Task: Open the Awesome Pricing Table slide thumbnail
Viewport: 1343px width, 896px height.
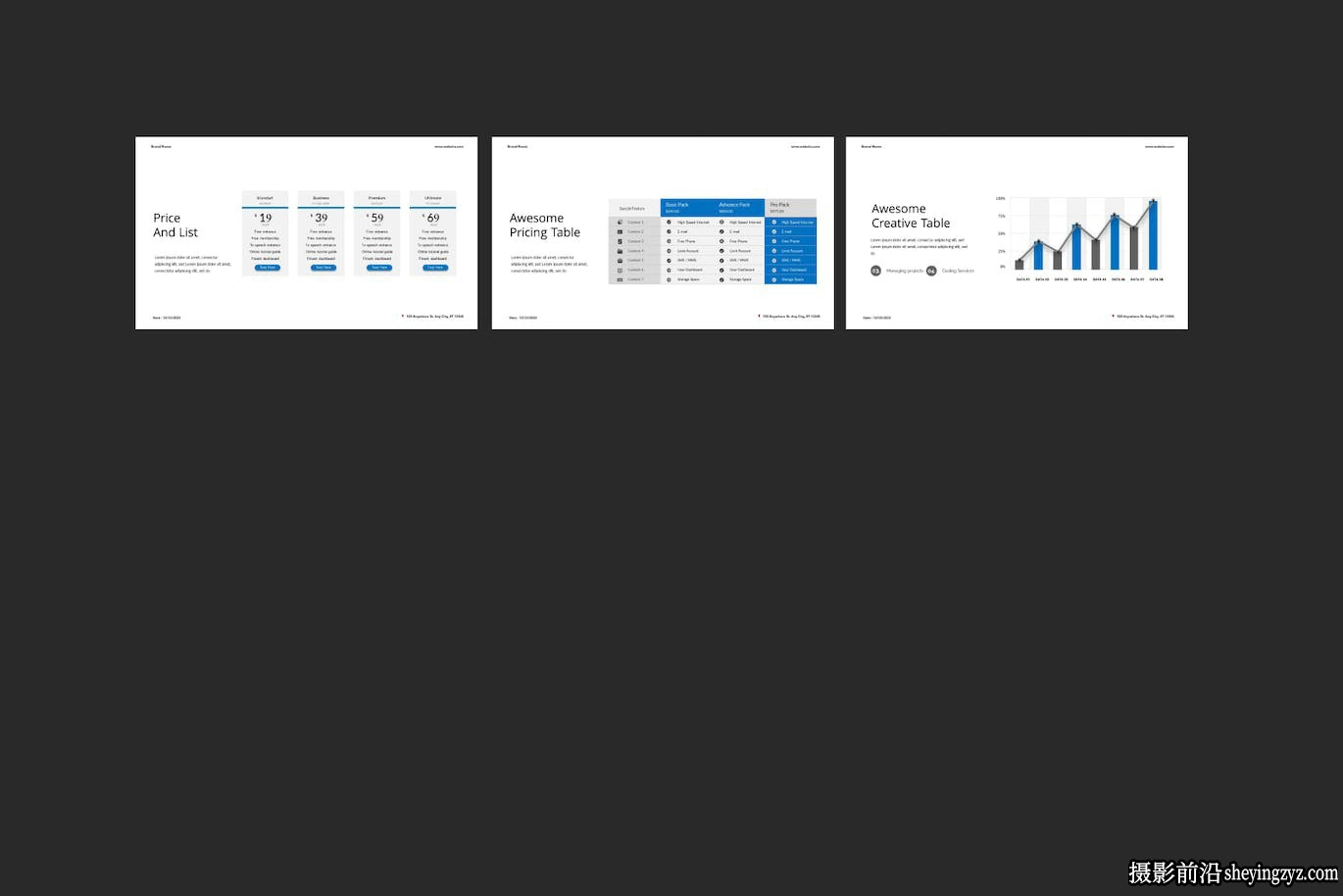Action: 663,233
